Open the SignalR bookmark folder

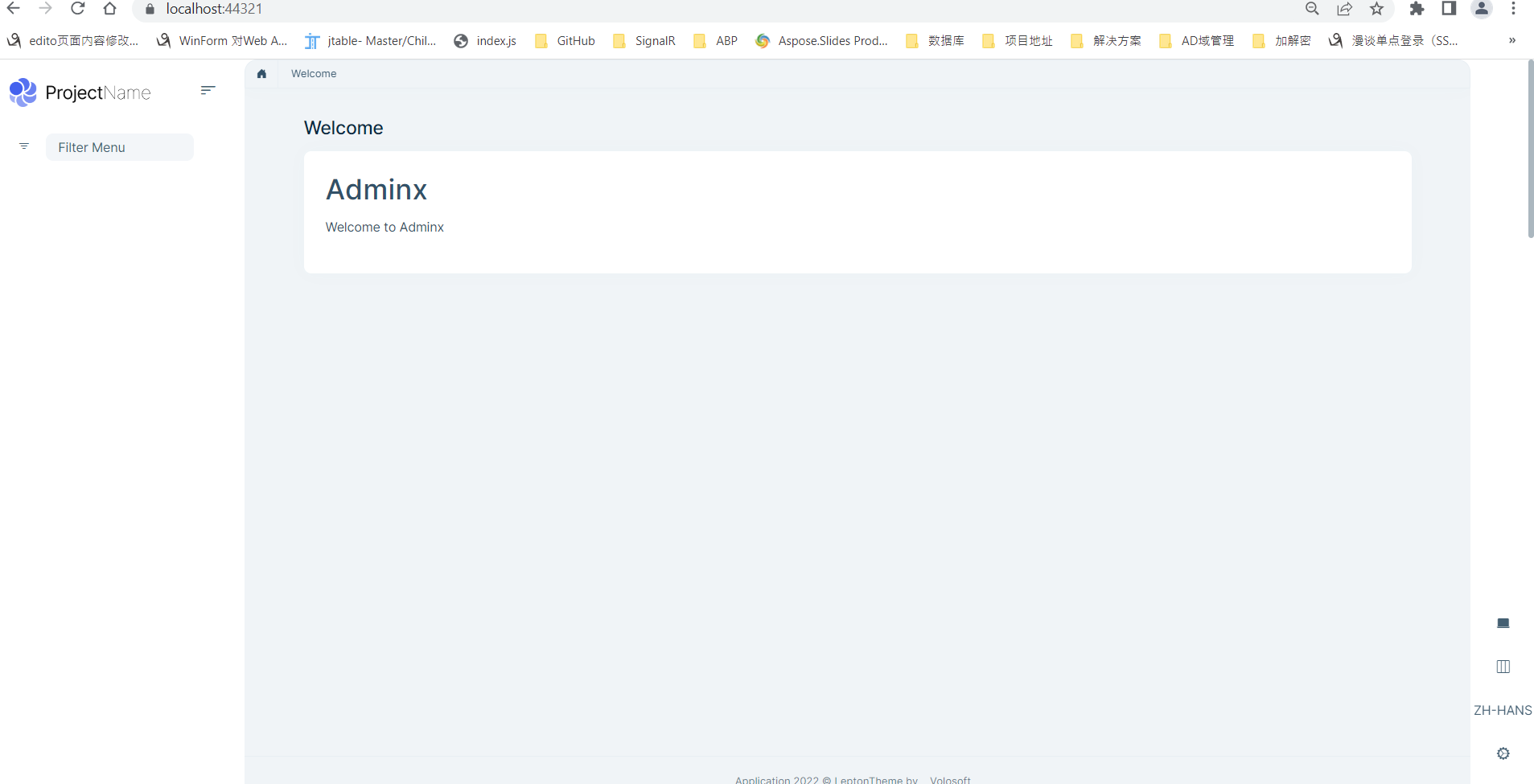coord(644,41)
